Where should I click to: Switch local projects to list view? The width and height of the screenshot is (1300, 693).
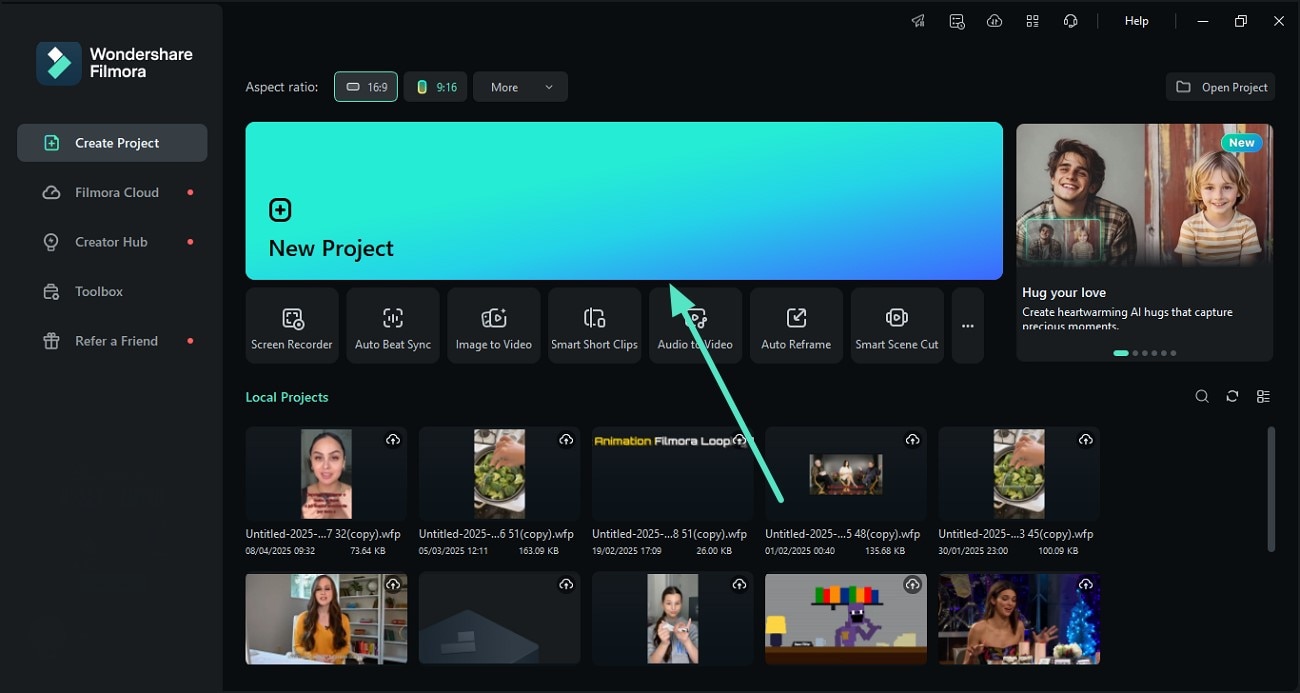1263,397
